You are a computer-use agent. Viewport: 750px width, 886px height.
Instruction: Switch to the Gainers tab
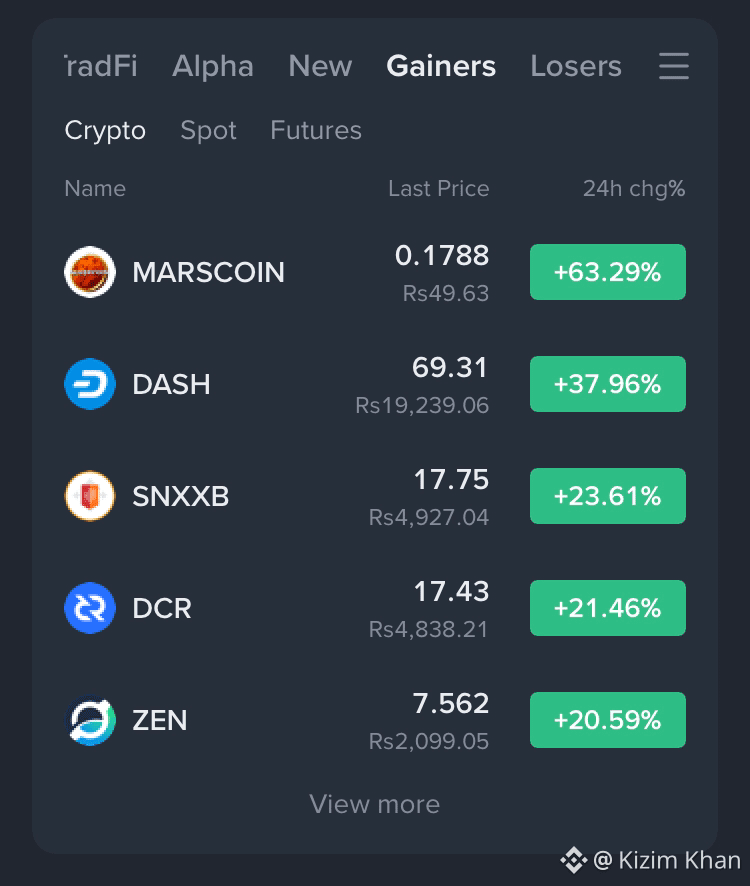point(441,66)
